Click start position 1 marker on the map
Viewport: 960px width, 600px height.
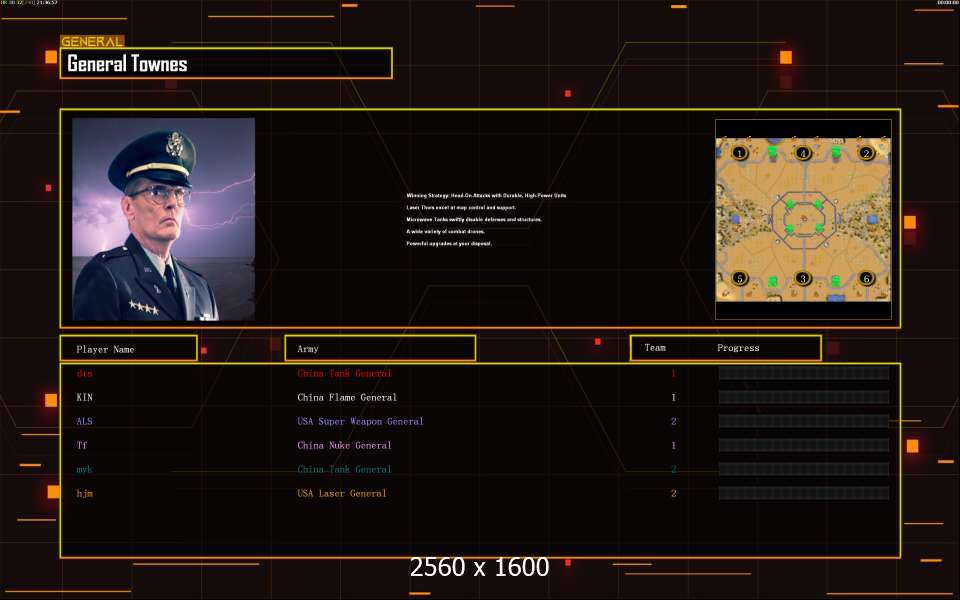point(740,152)
